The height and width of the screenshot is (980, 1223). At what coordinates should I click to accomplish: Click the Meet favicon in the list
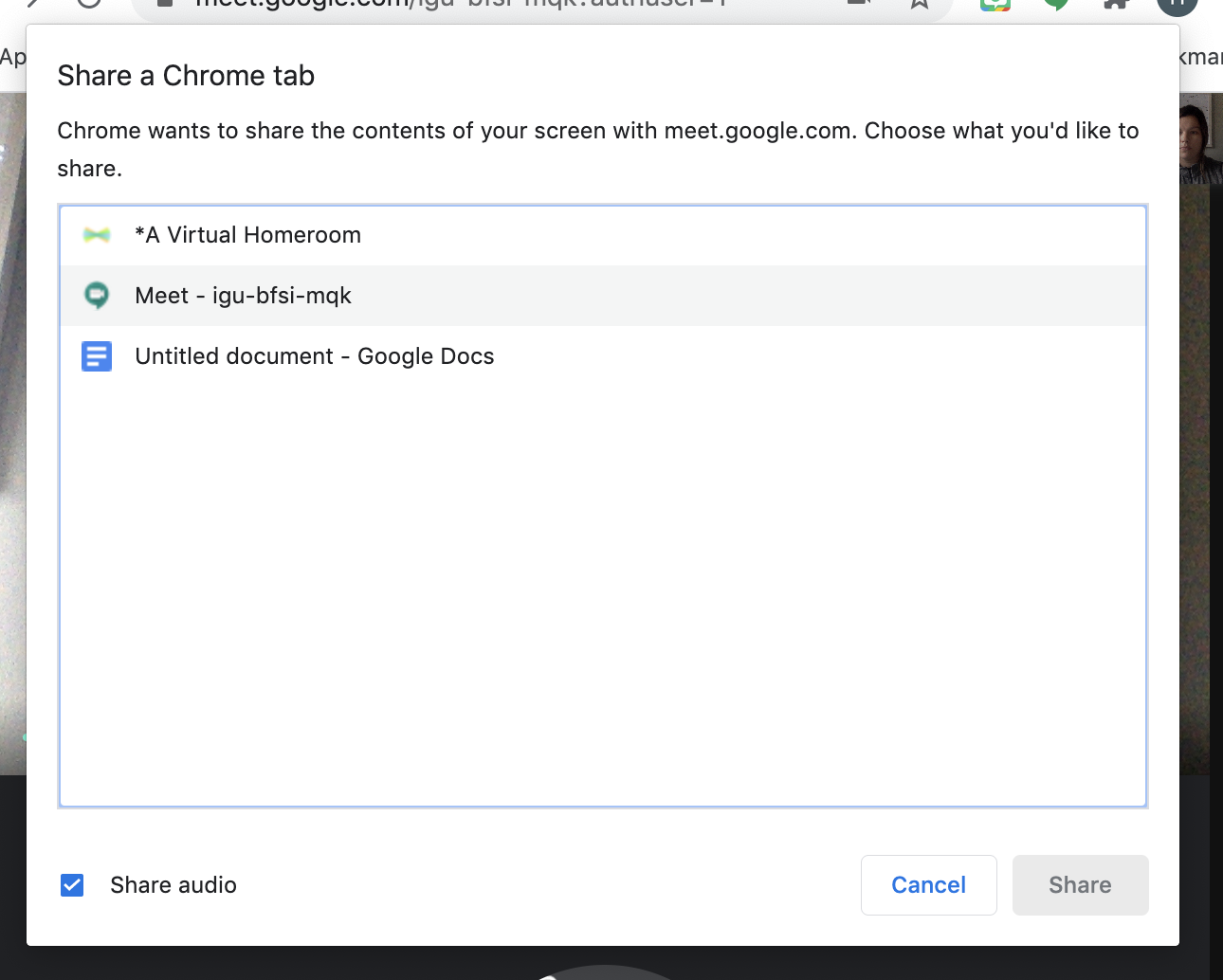coord(97,296)
